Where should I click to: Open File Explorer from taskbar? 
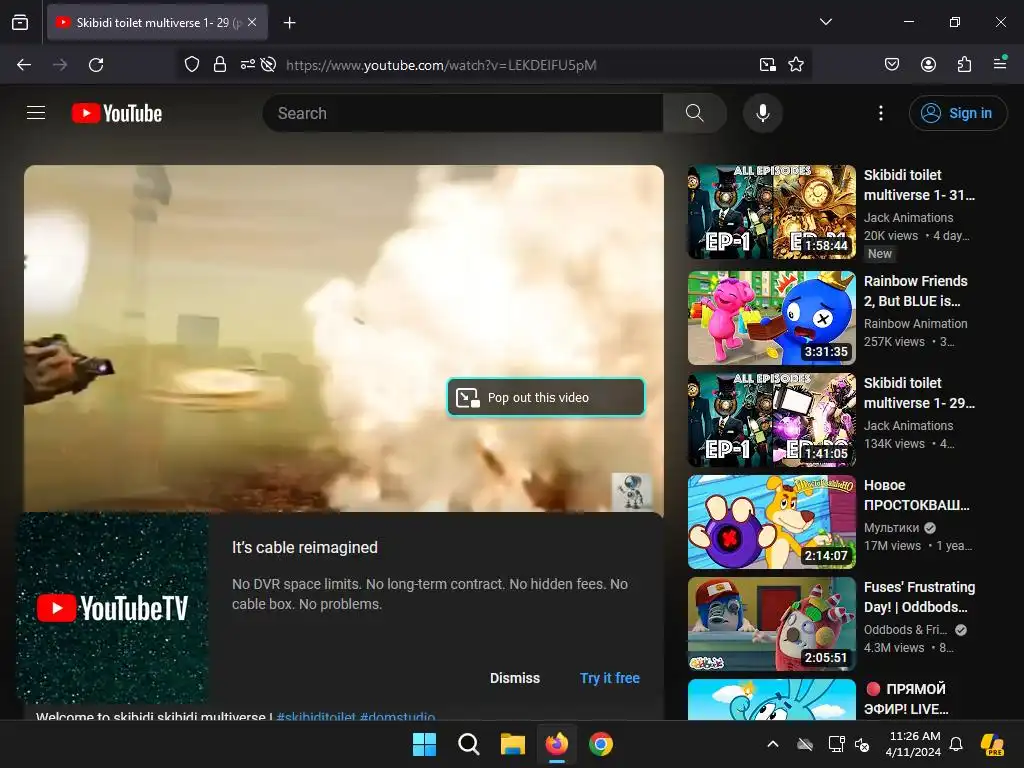pos(513,744)
